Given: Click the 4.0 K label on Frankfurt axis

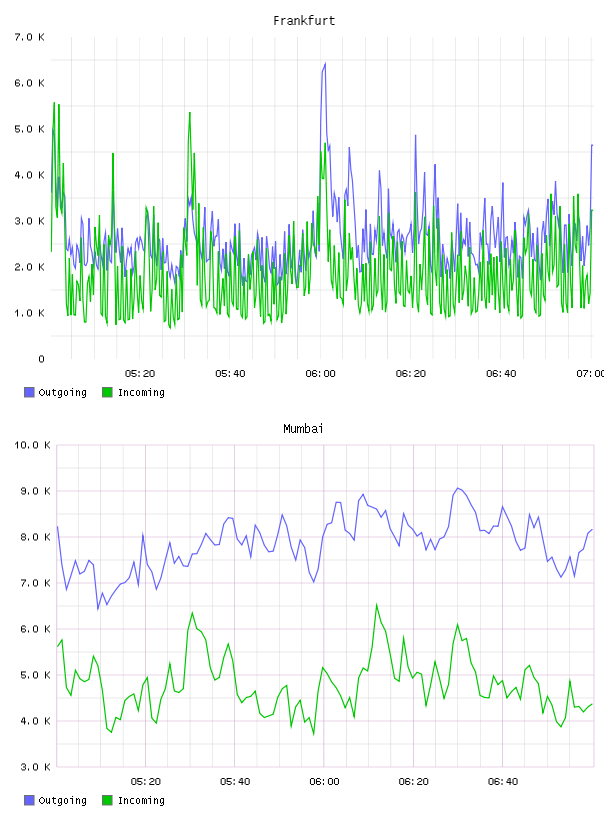Looking at the screenshot, I should [x=30, y=175].
